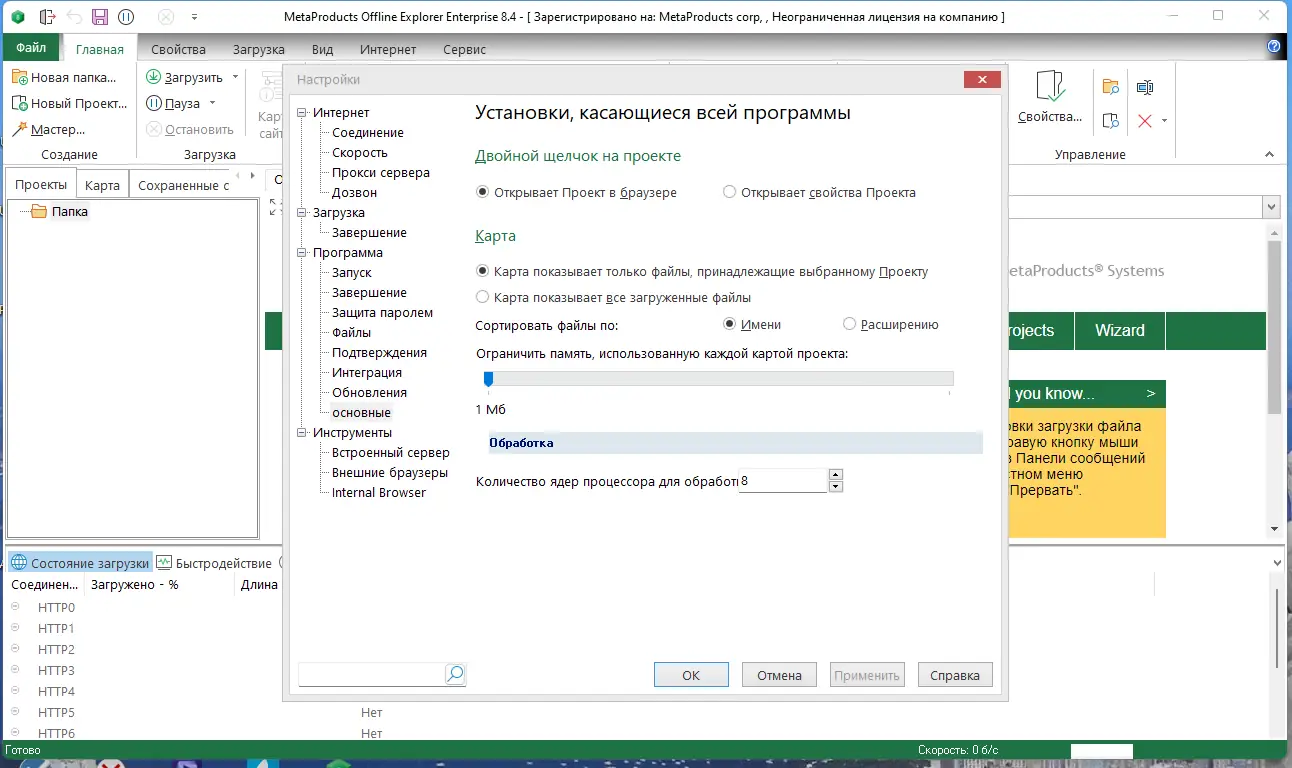Viewport: 1292px width, 768px height.
Task: Sort files by Расширению
Action: pos(890,324)
